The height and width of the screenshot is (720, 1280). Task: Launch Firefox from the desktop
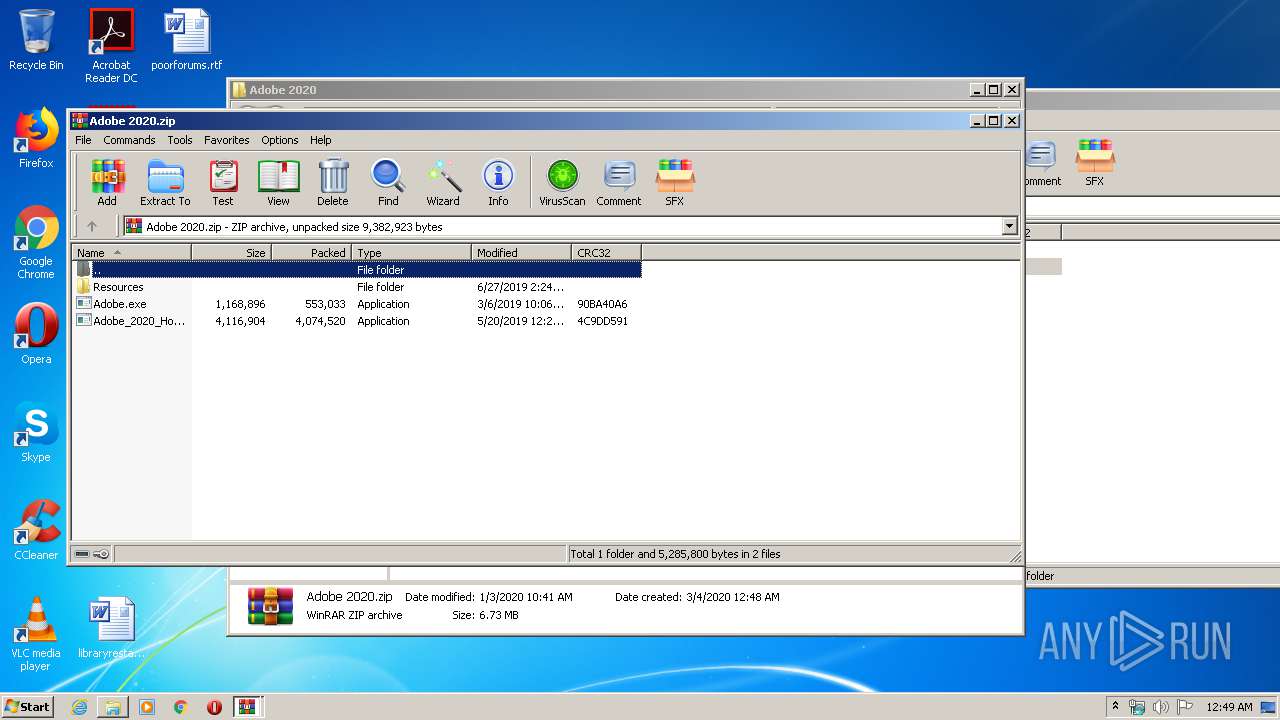pos(36,138)
